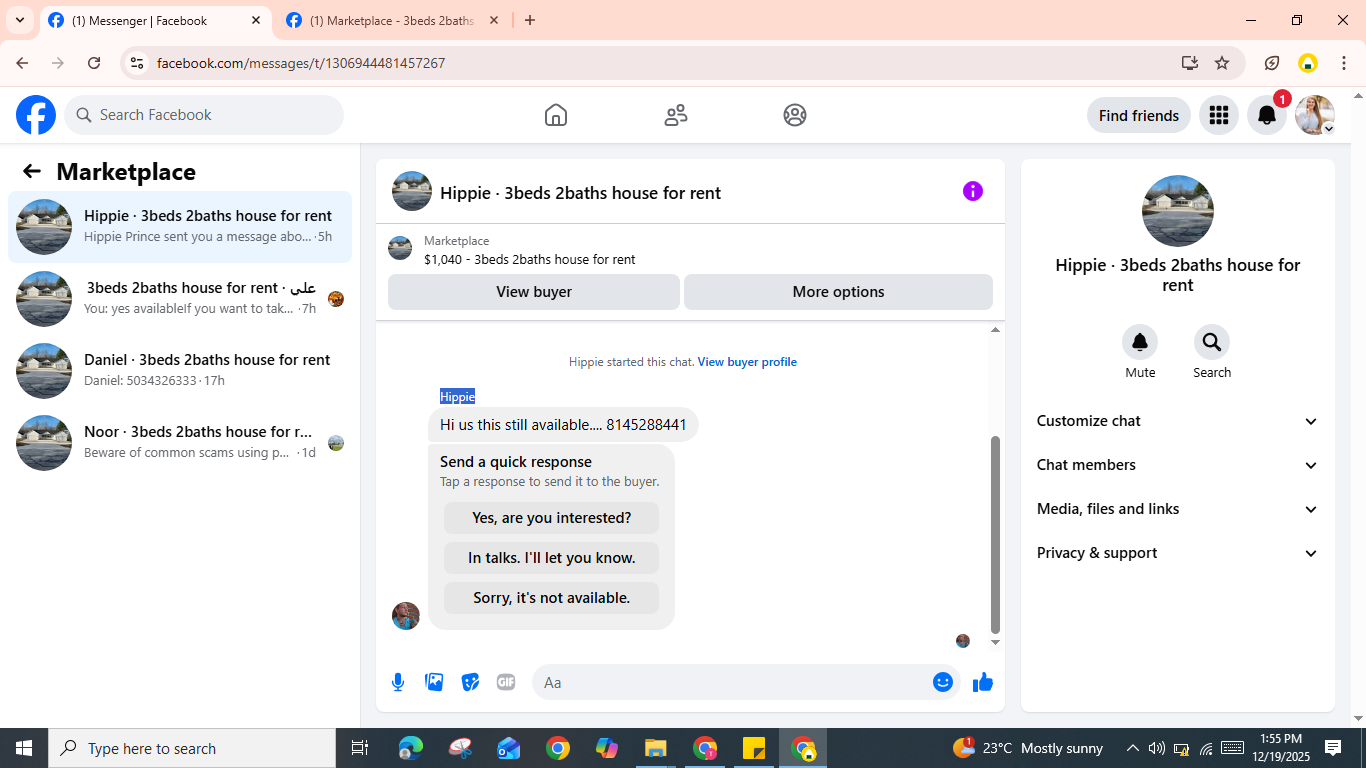Click taskbar 'Type here to search' box

click(192, 748)
